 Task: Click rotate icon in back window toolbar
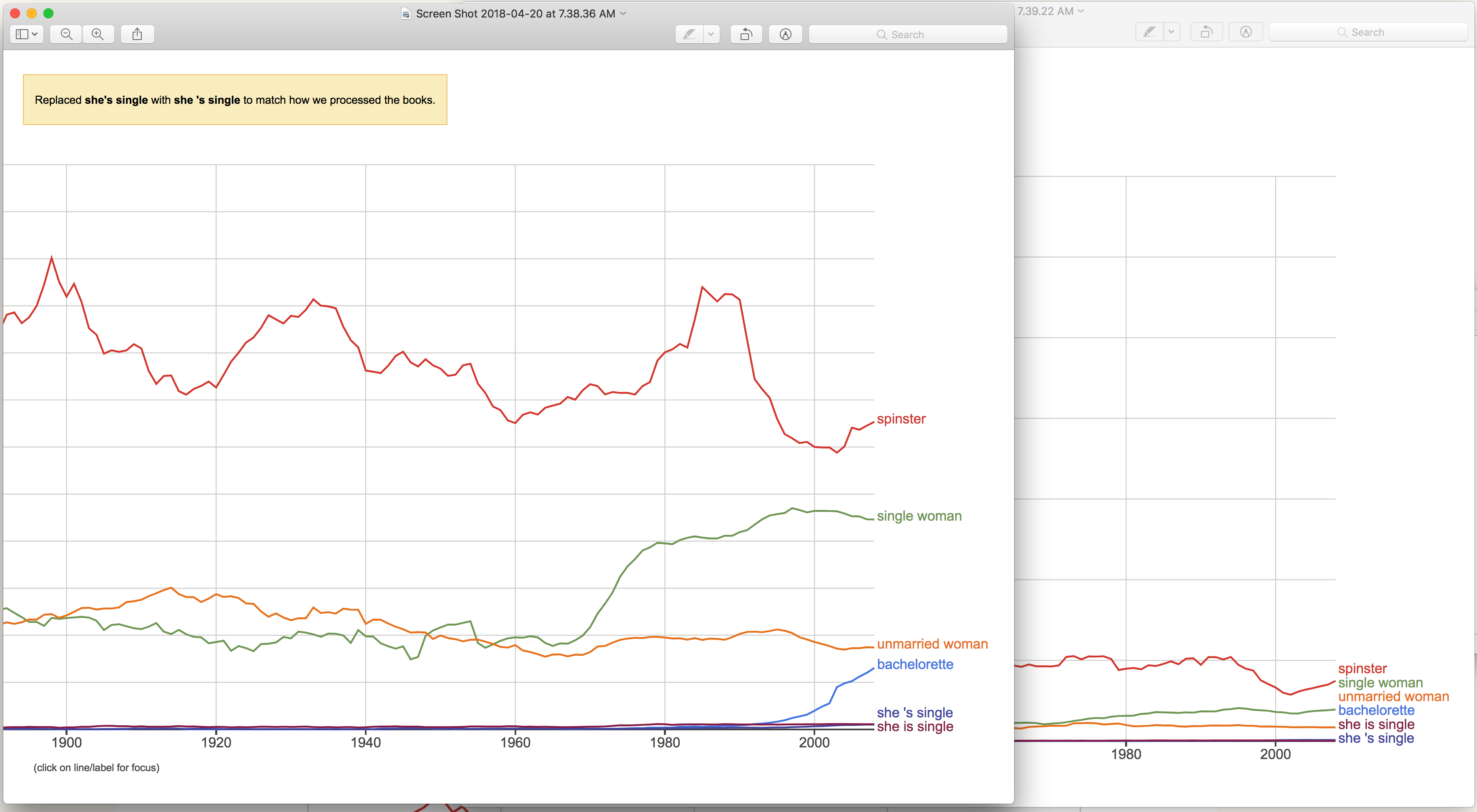pos(1206,32)
